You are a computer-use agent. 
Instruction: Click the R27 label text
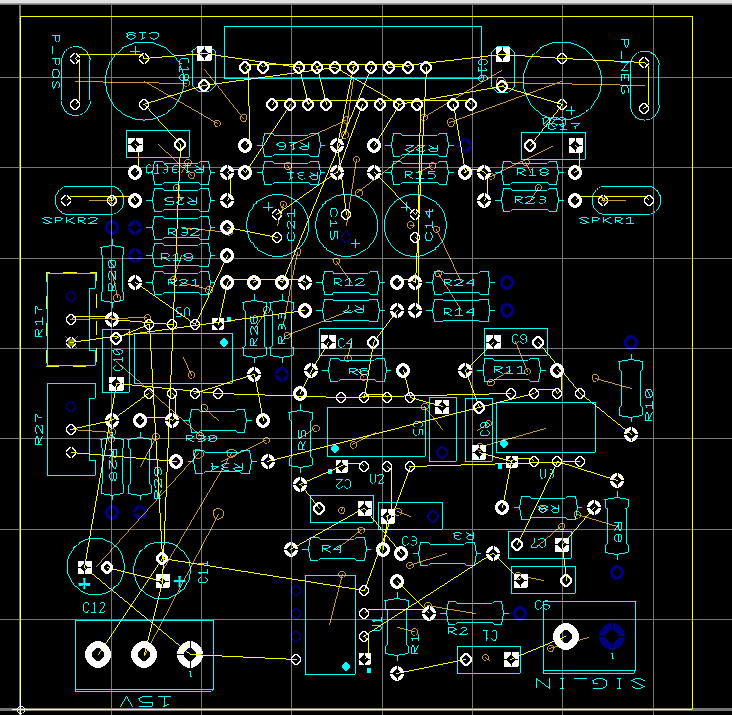39,429
